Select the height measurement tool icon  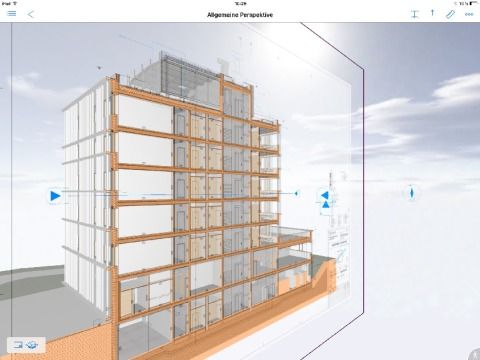414,14
